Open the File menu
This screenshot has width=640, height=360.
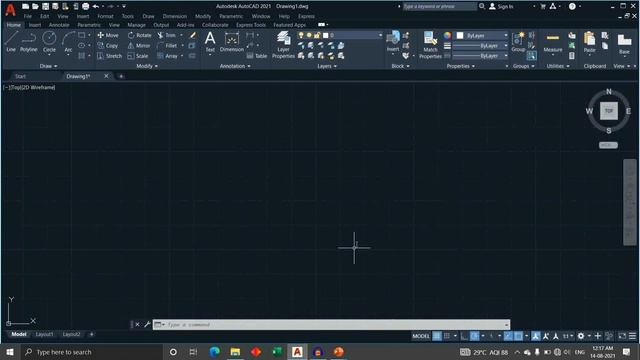pyautogui.click(x=28, y=16)
